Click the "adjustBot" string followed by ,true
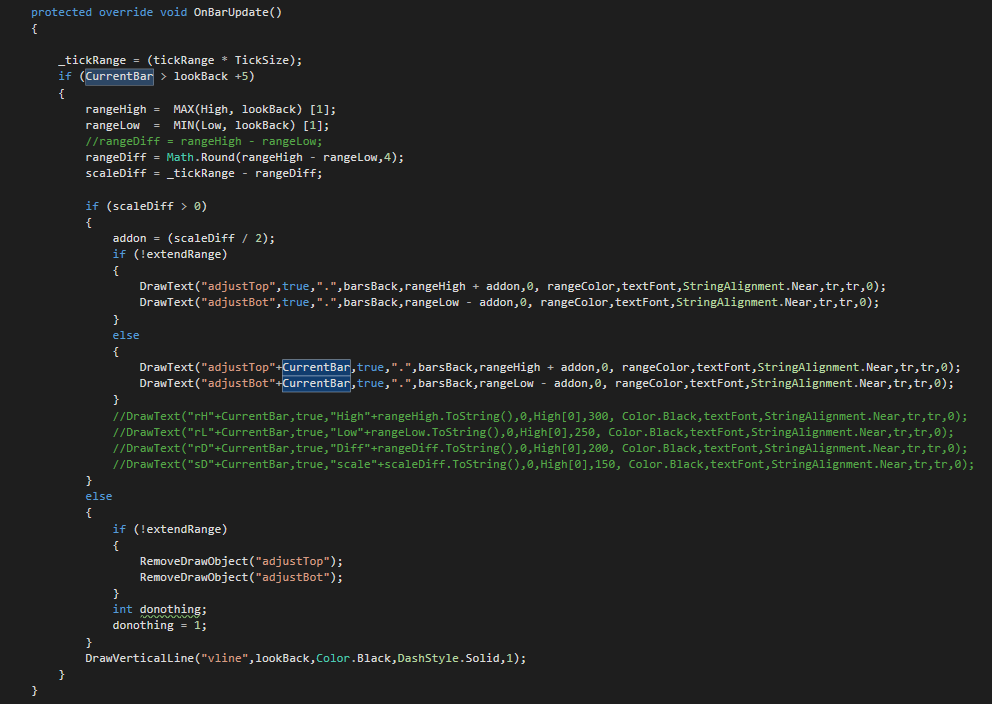Screen dimensions: 992x704 tap(238, 302)
